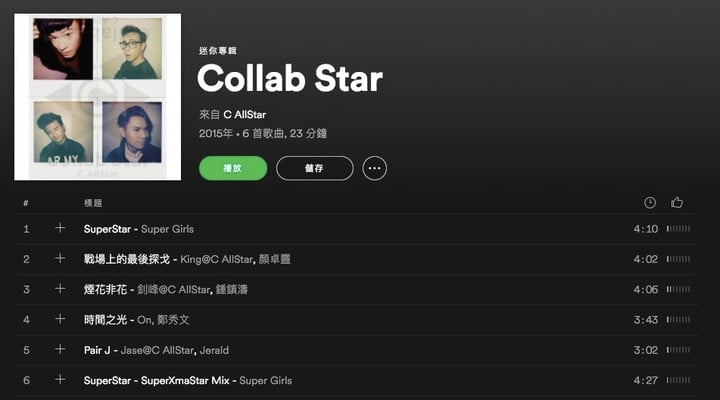This screenshot has width=720, height=400.
Task: Open the C AllStar artist page
Action: (244, 114)
